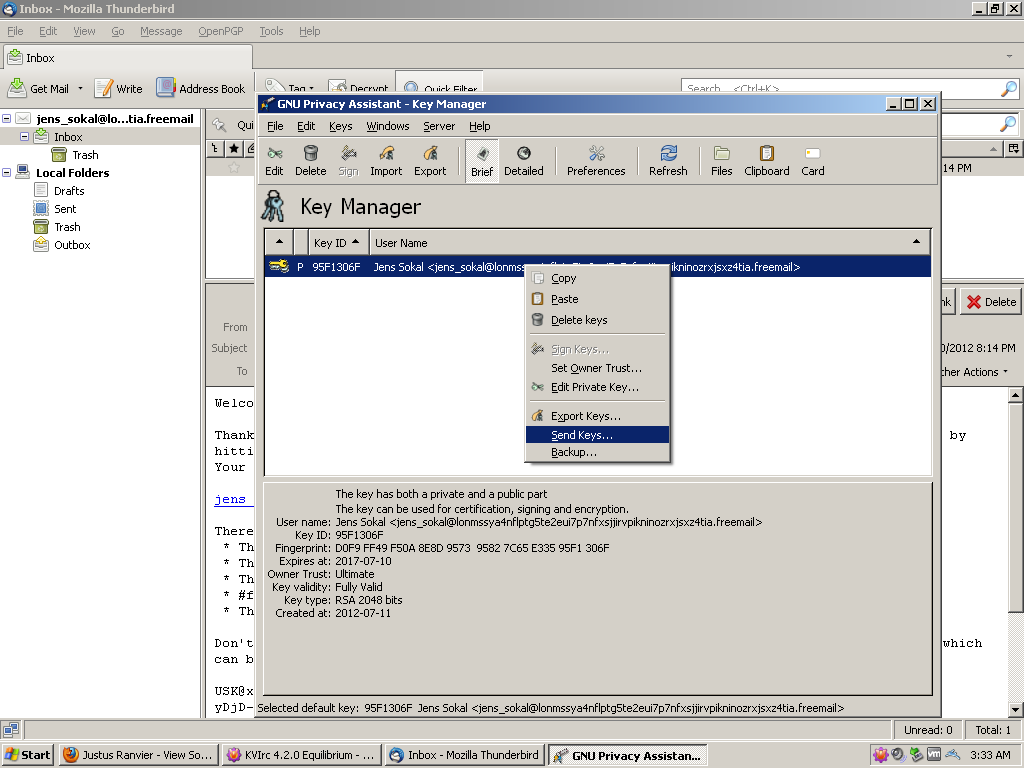The height and width of the screenshot is (768, 1024).
Task: Click the Delete key toolbar icon
Action: pos(310,161)
